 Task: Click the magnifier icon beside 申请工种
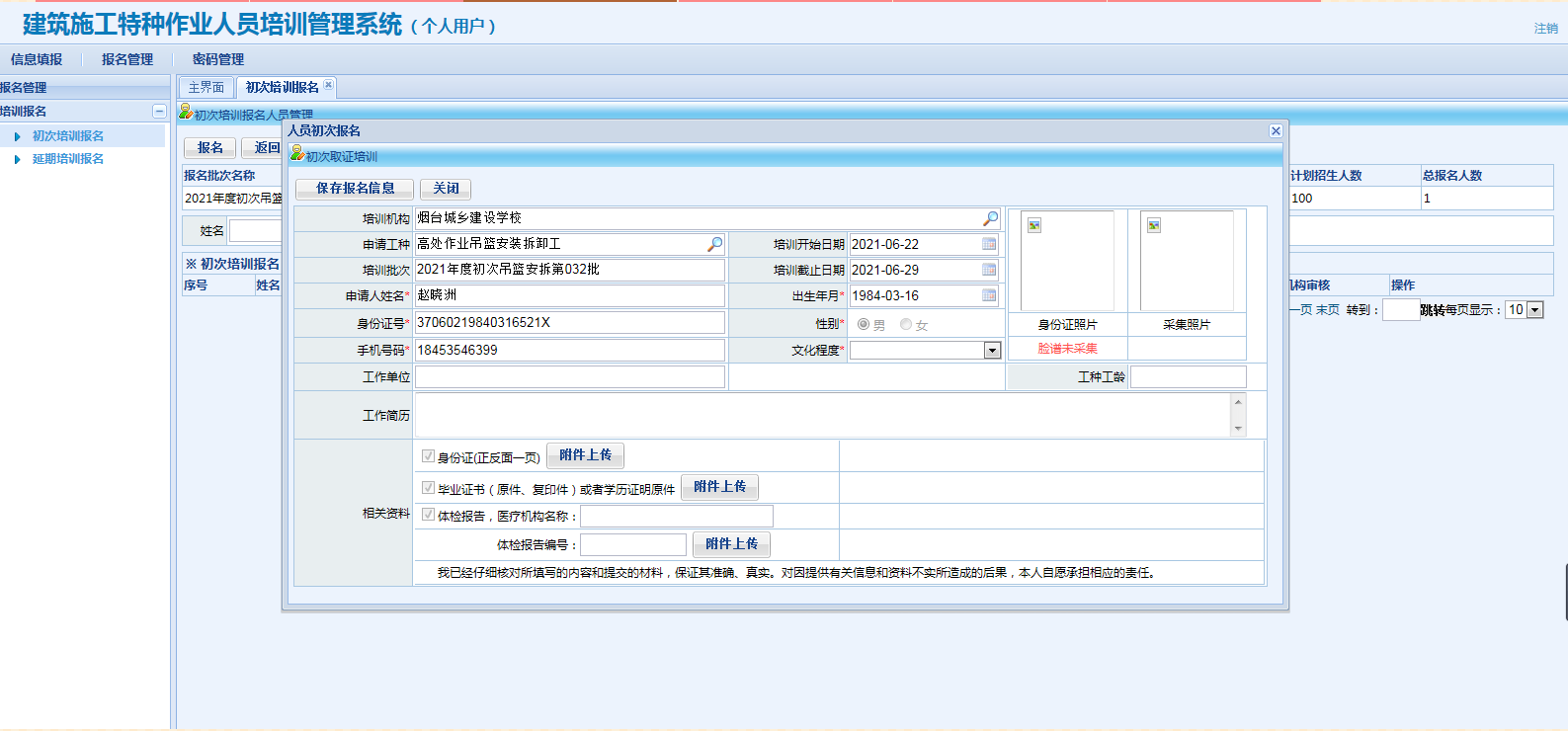coord(715,244)
